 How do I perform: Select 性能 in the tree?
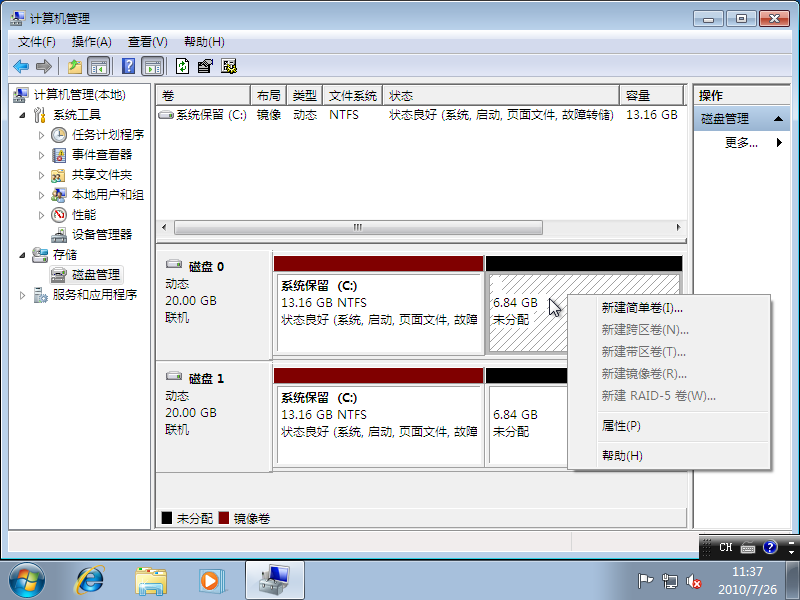[84, 215]
